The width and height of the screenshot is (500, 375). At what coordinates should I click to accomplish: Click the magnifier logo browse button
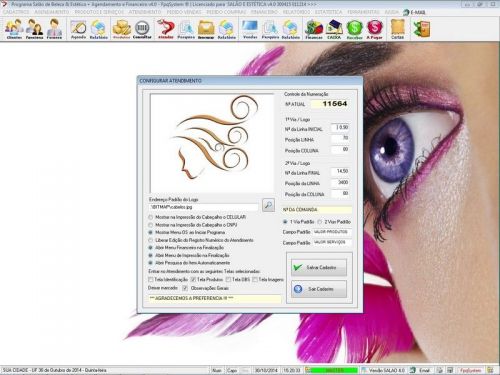pyautogui.click(x=268, y=205)
